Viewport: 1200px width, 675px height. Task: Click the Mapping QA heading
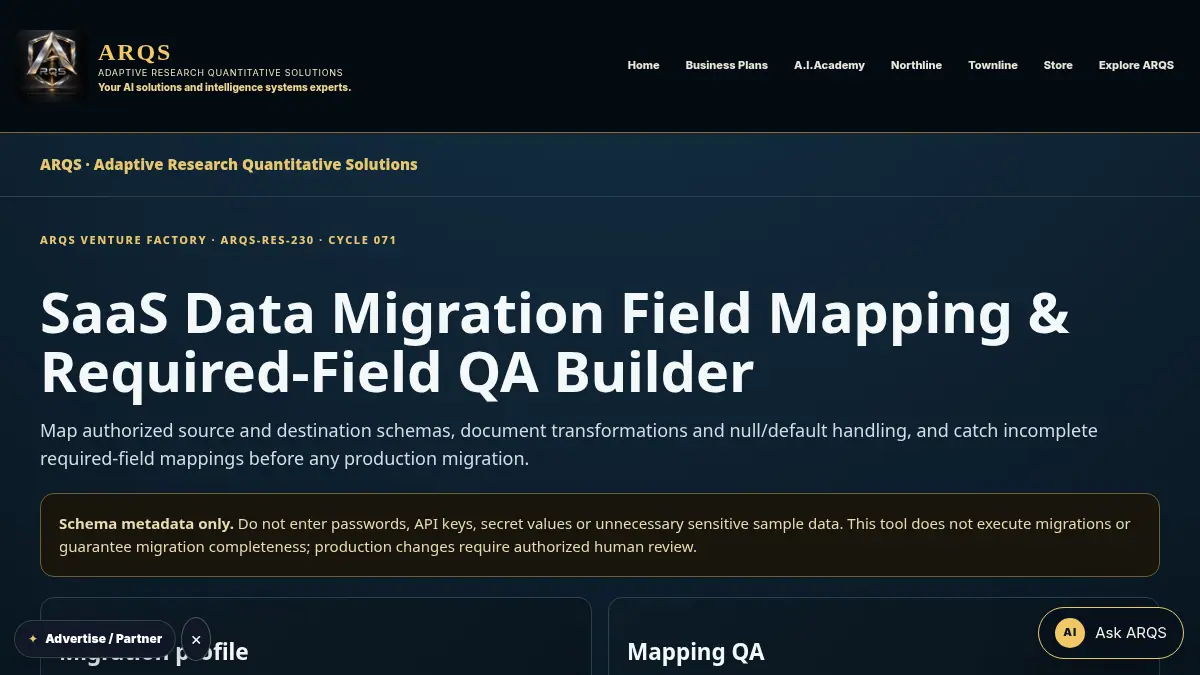696,652
